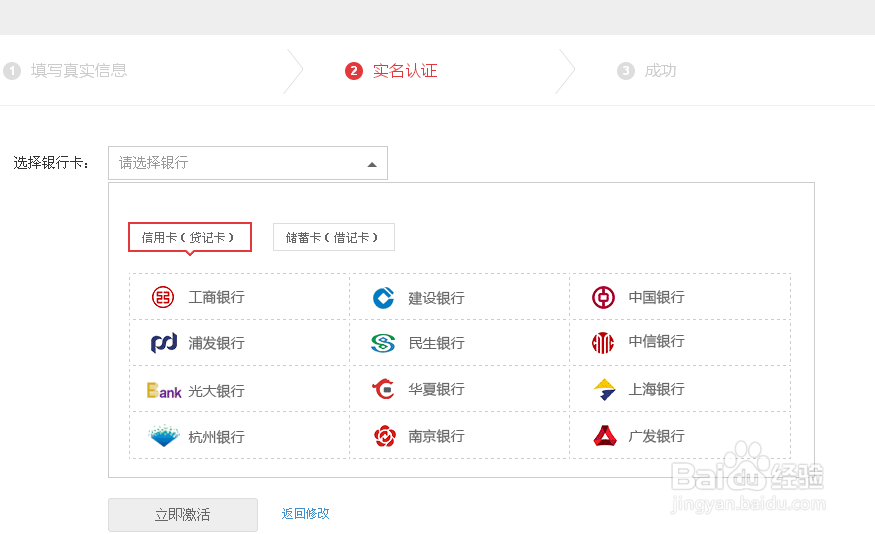Click the 返回修改 link
The height and width of the screenshot is (534, 875).
[x=305, y=513]
